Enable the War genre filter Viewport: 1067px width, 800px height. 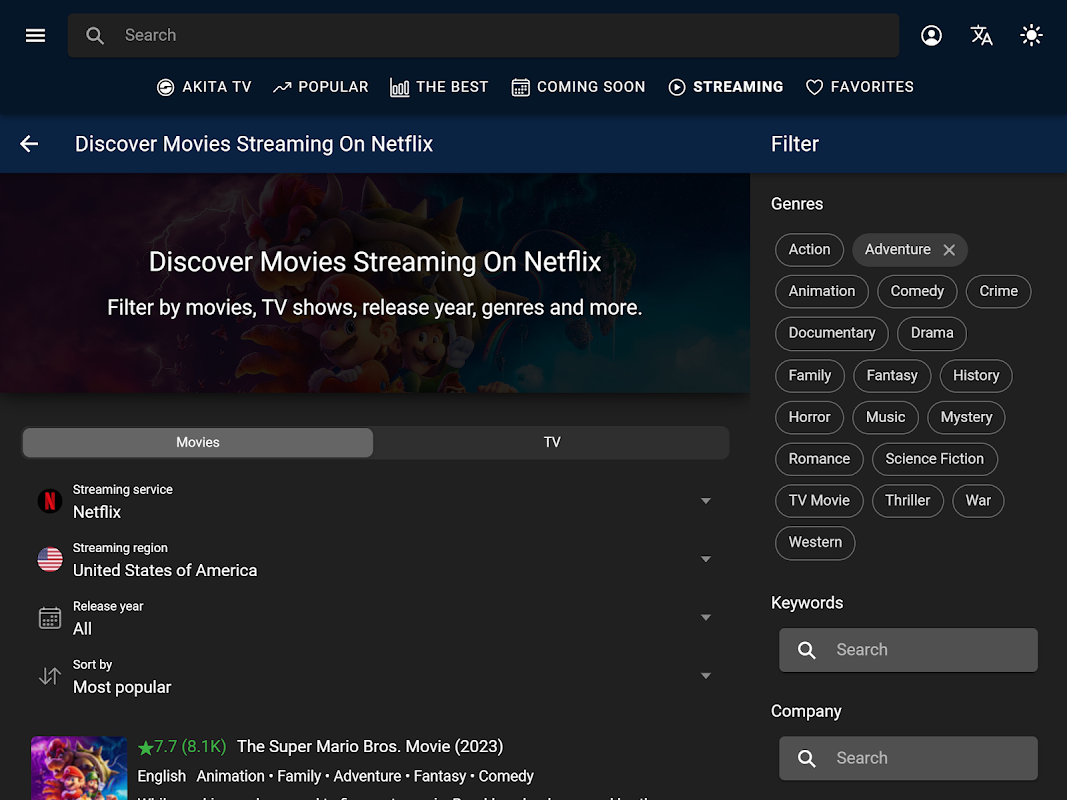(x=978, y=501)
